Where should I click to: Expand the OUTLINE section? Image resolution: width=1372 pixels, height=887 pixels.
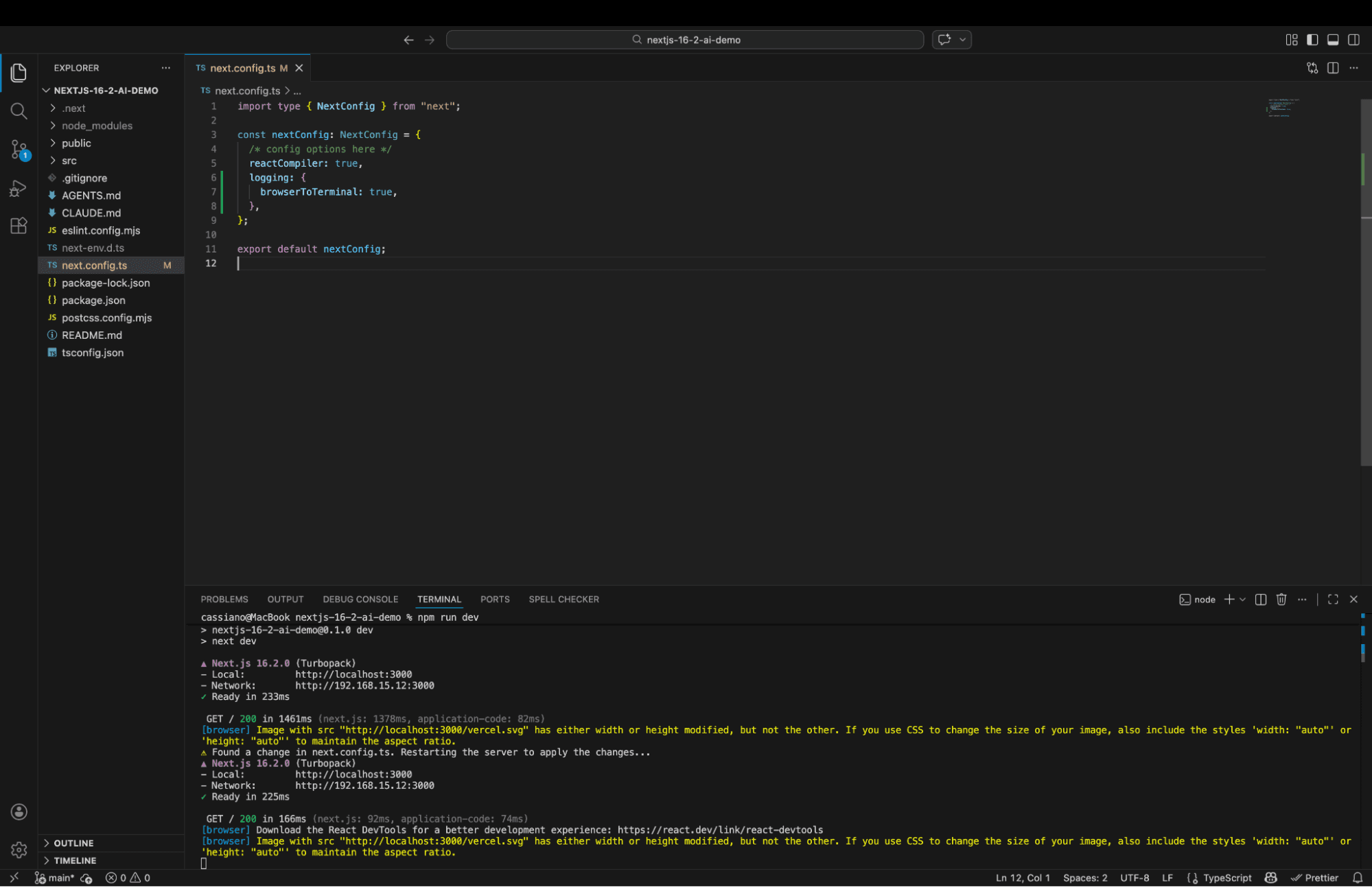tap(73, 843)
